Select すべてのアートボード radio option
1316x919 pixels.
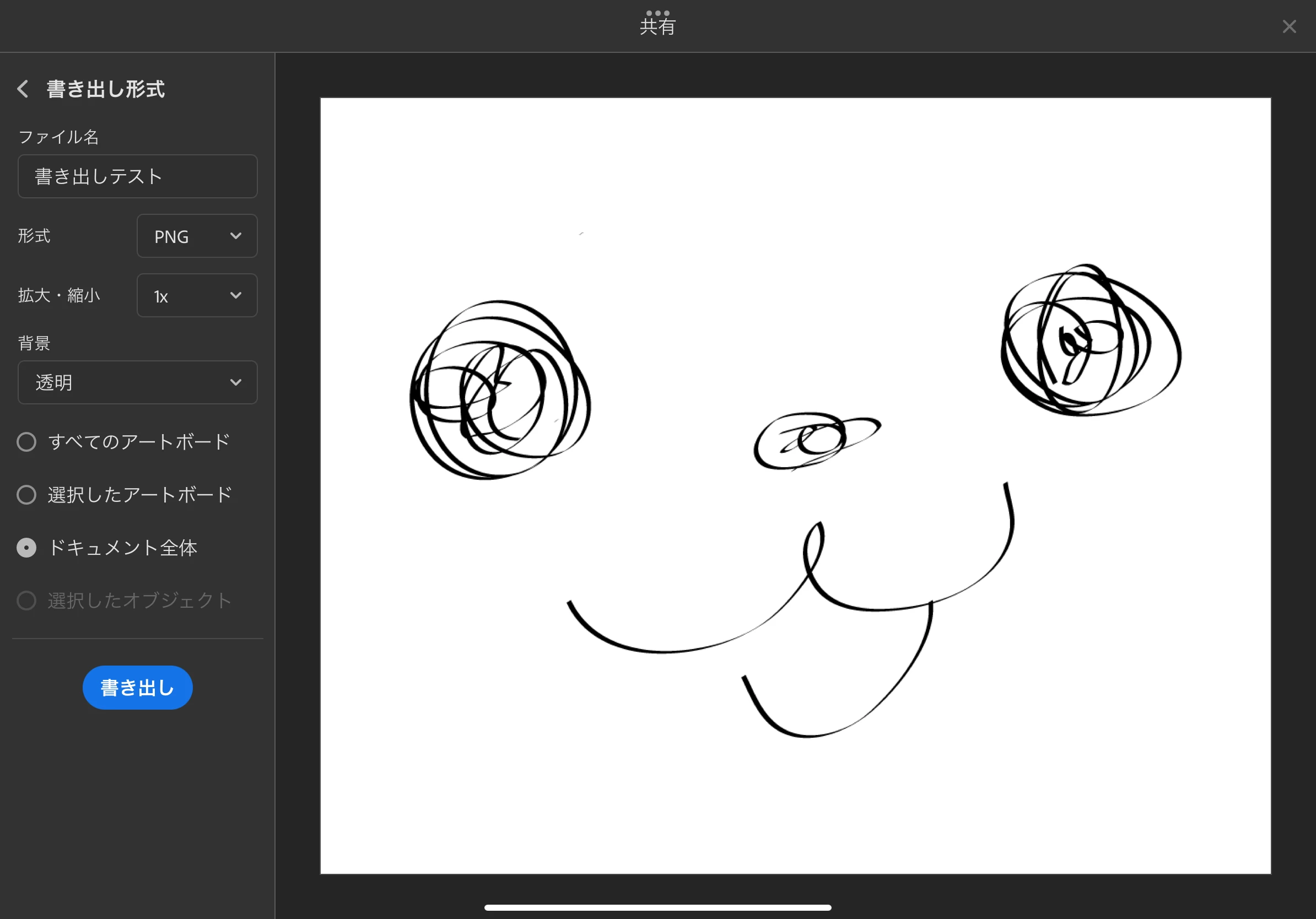26,442
